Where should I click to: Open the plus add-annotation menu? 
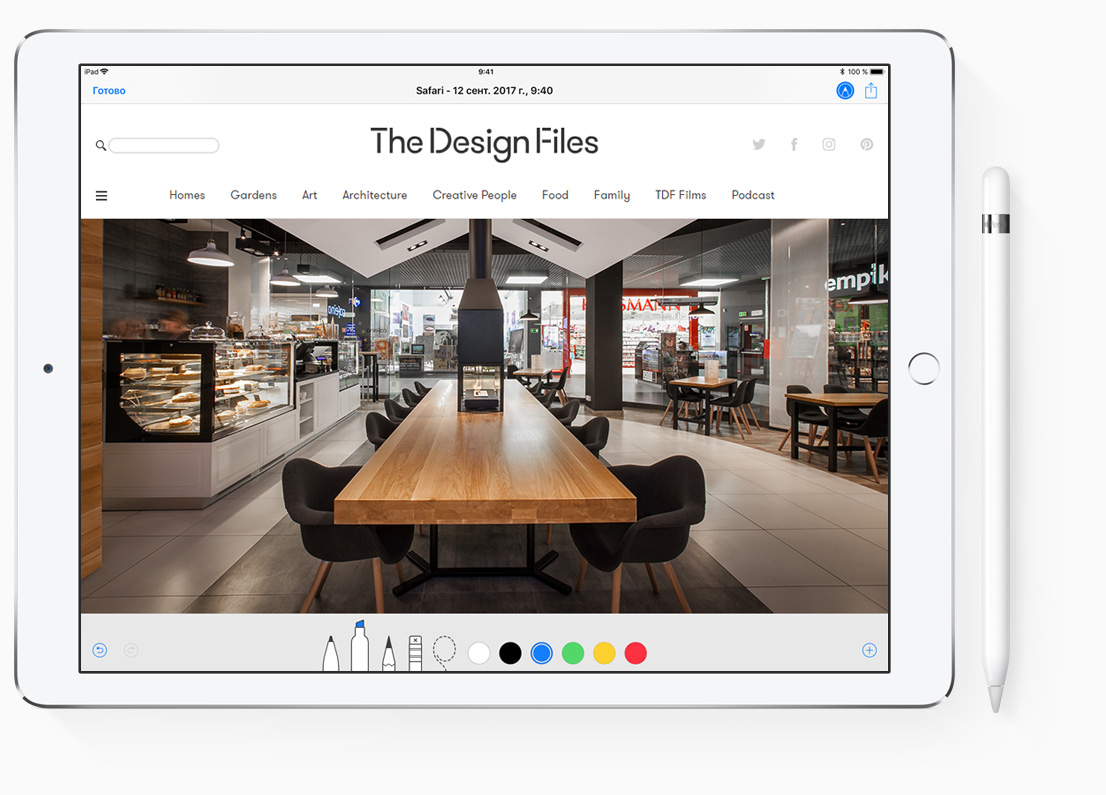[870, 650]
